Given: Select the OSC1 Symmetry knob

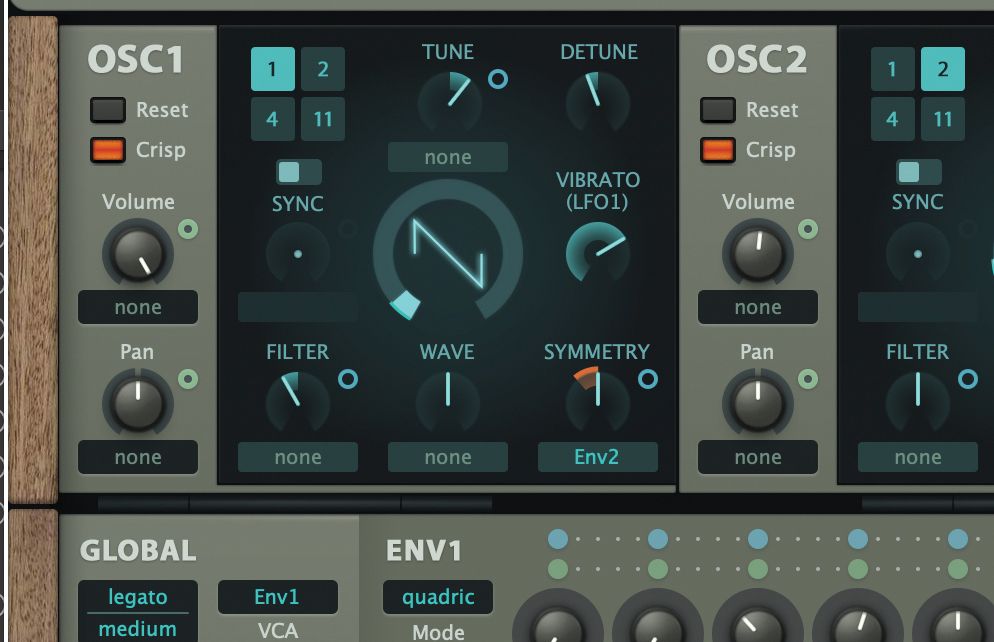Looking at the screenshot, I should 598,398.
